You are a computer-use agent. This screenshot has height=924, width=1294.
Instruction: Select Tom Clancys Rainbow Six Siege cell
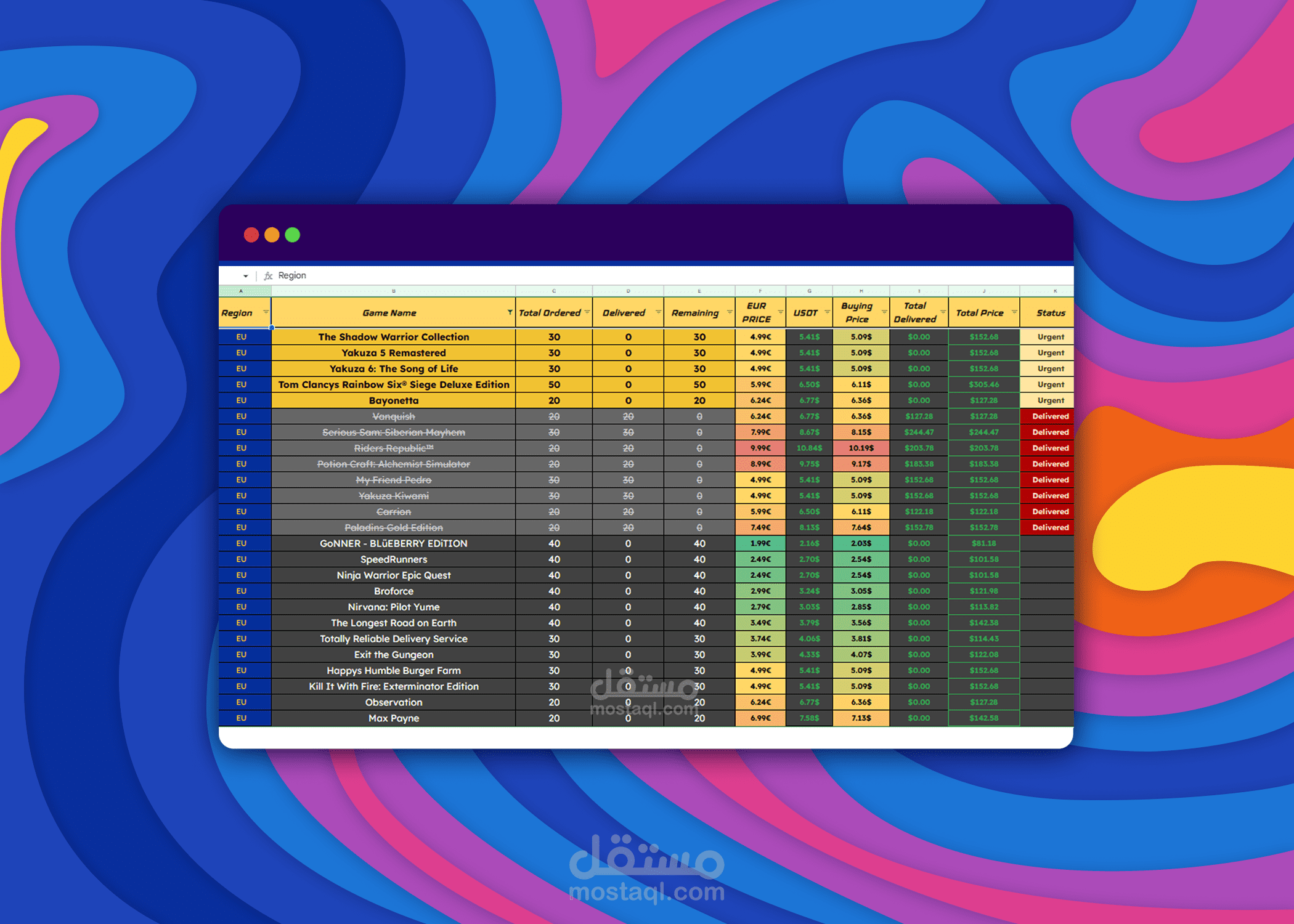click(394, 384)
